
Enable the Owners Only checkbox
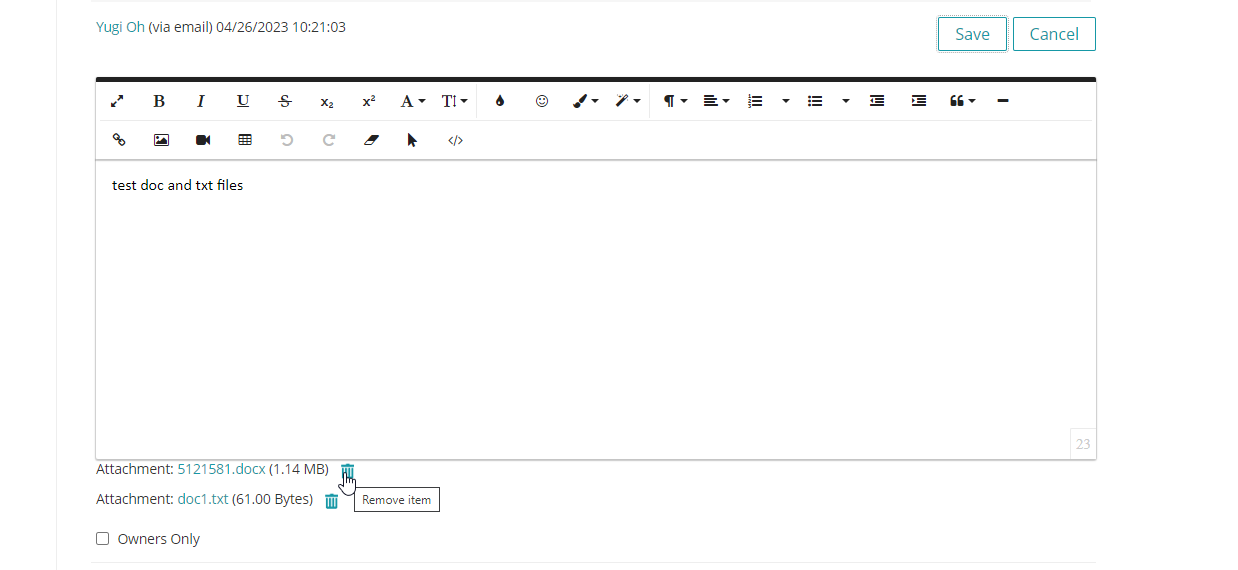point(102,539)
